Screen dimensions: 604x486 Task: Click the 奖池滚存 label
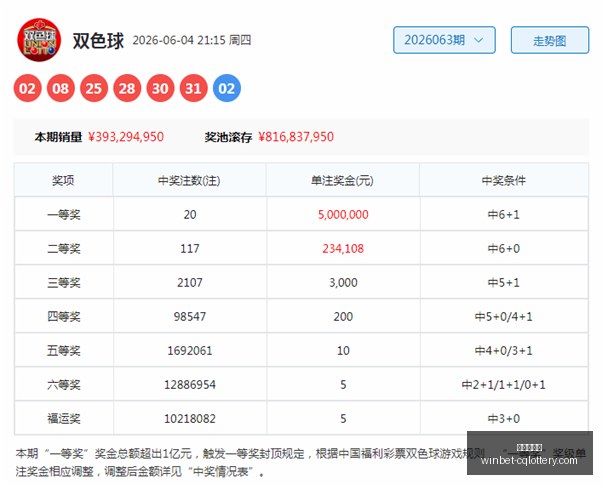click(228, 137)
